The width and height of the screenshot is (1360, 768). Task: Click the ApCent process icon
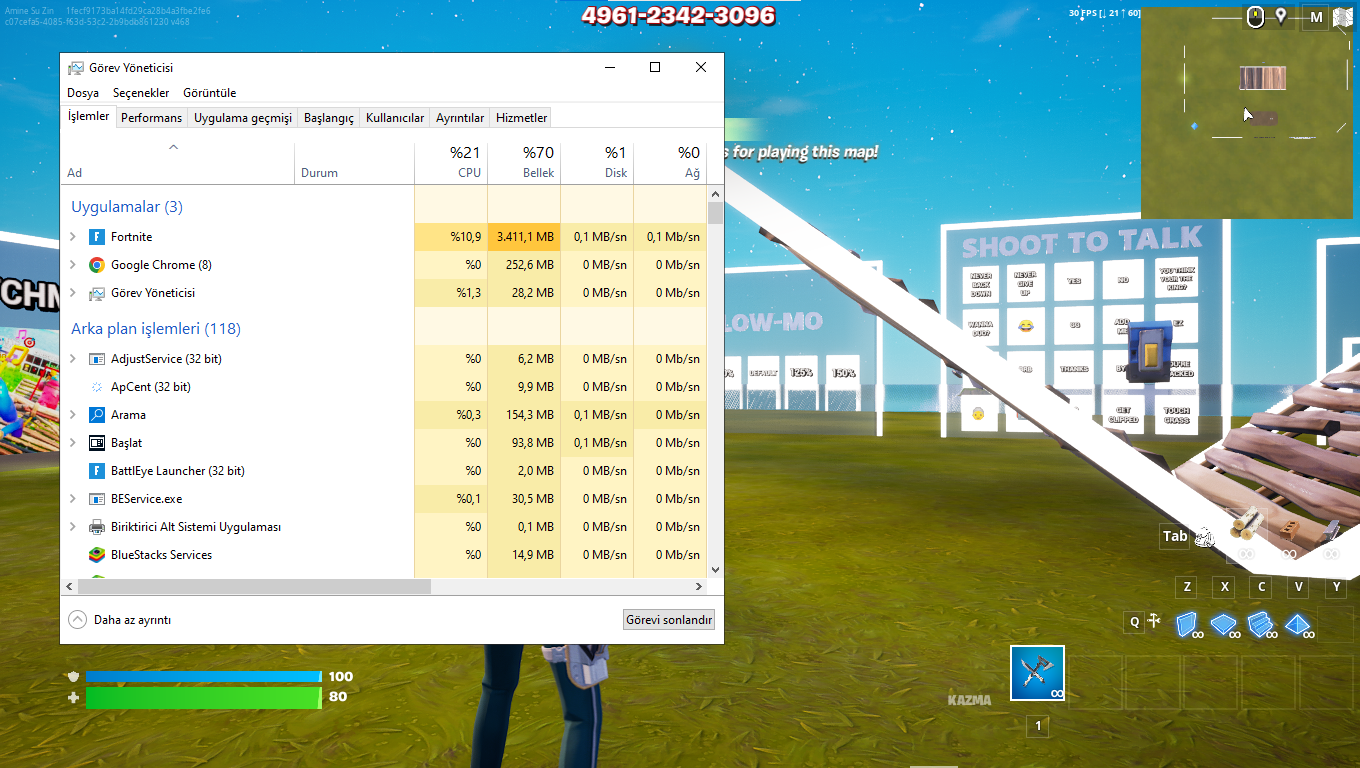click(97, 387)
